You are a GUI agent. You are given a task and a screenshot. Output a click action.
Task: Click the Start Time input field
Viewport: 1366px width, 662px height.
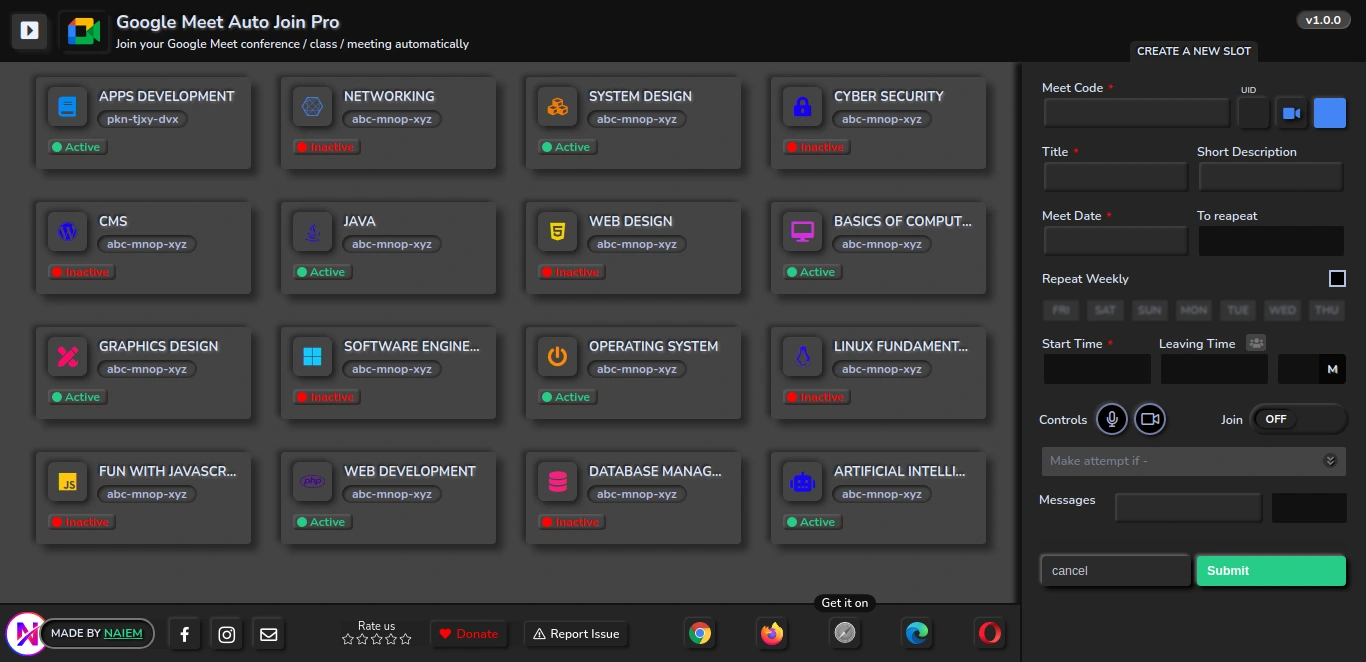pyautogui.click(x=1097, y=369)
